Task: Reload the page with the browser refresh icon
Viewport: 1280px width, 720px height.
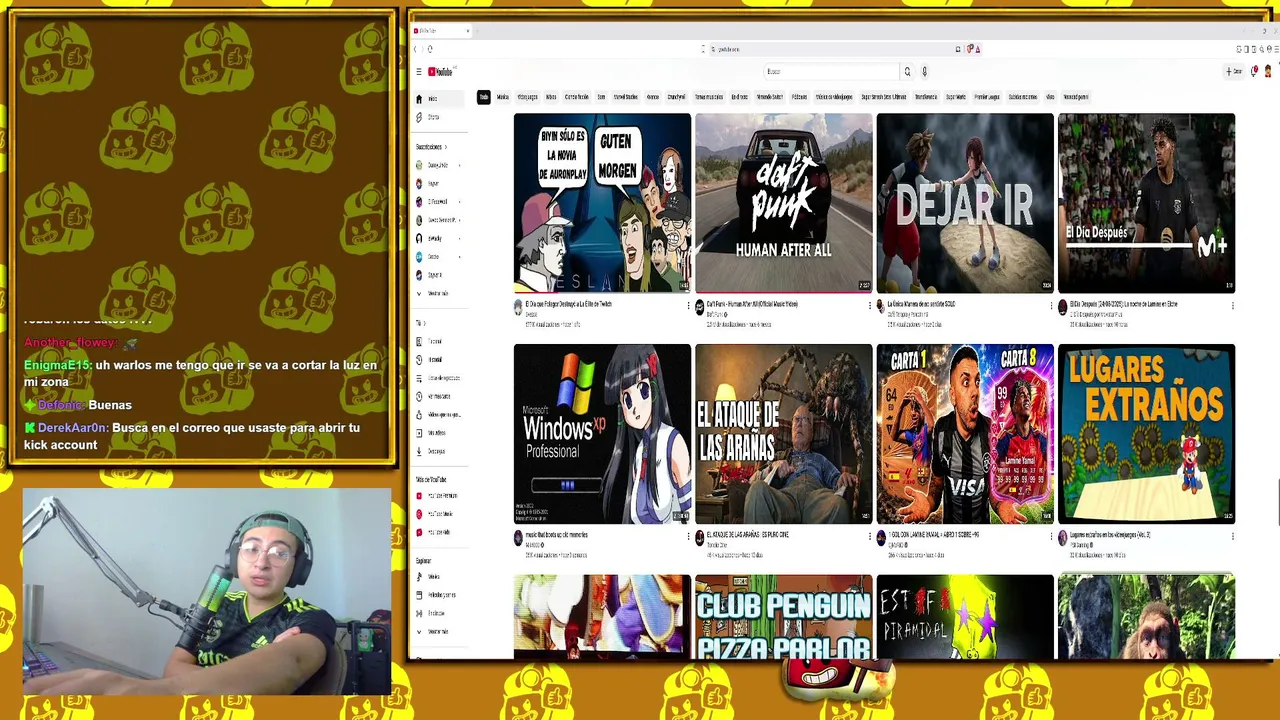Action: [430, 49]
